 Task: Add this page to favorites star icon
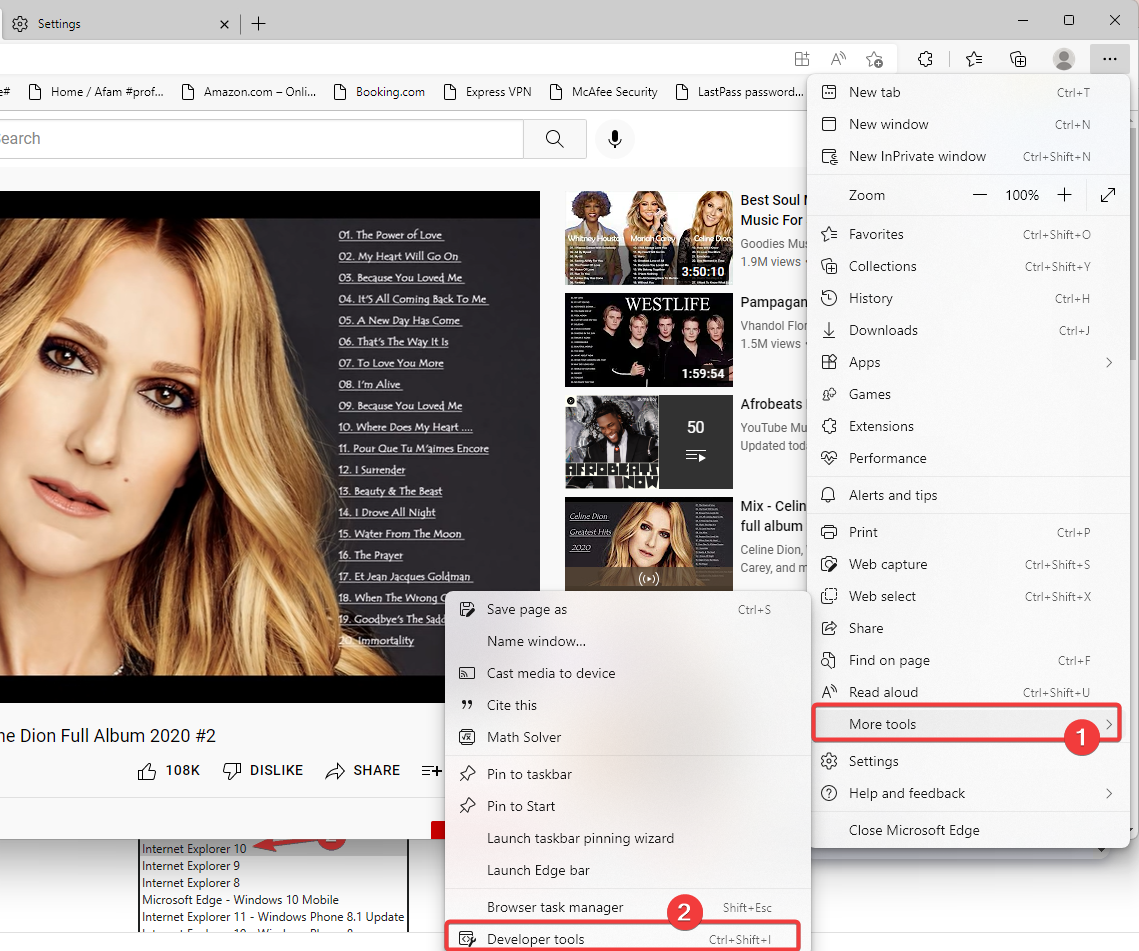[x=875, y=59]
